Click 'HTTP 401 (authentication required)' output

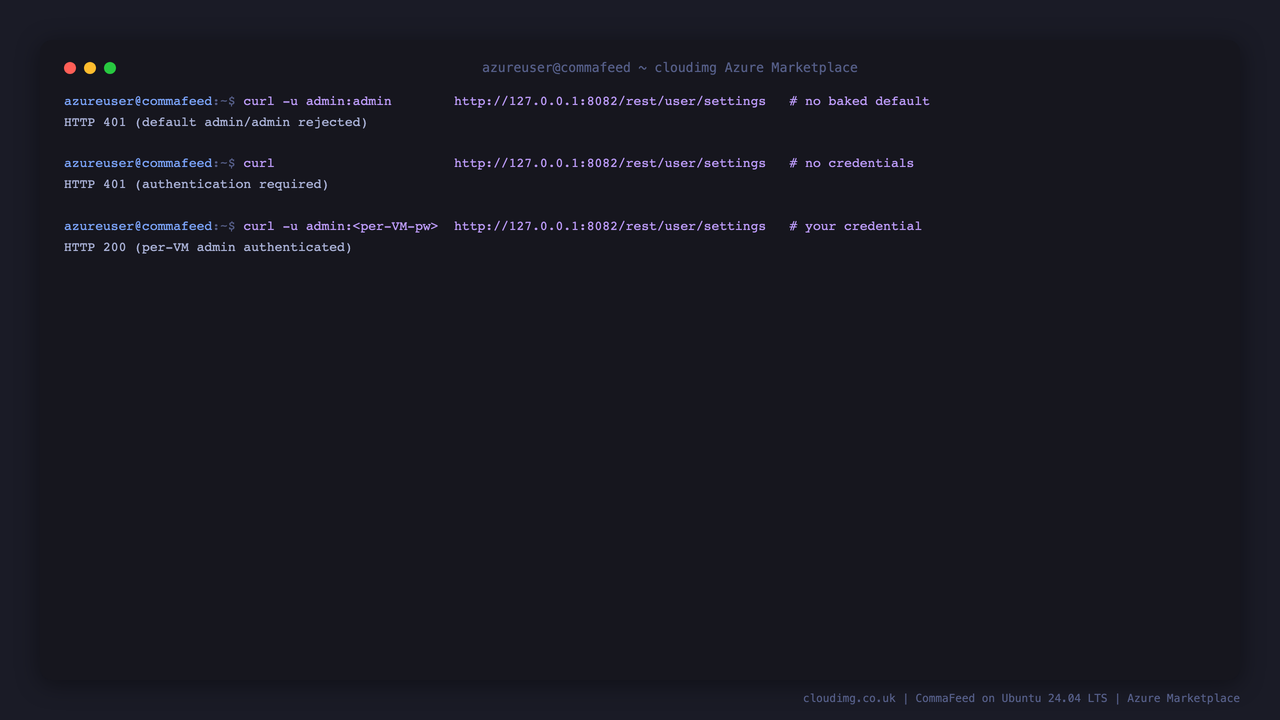pyautogui.click(x=196, y=184)
